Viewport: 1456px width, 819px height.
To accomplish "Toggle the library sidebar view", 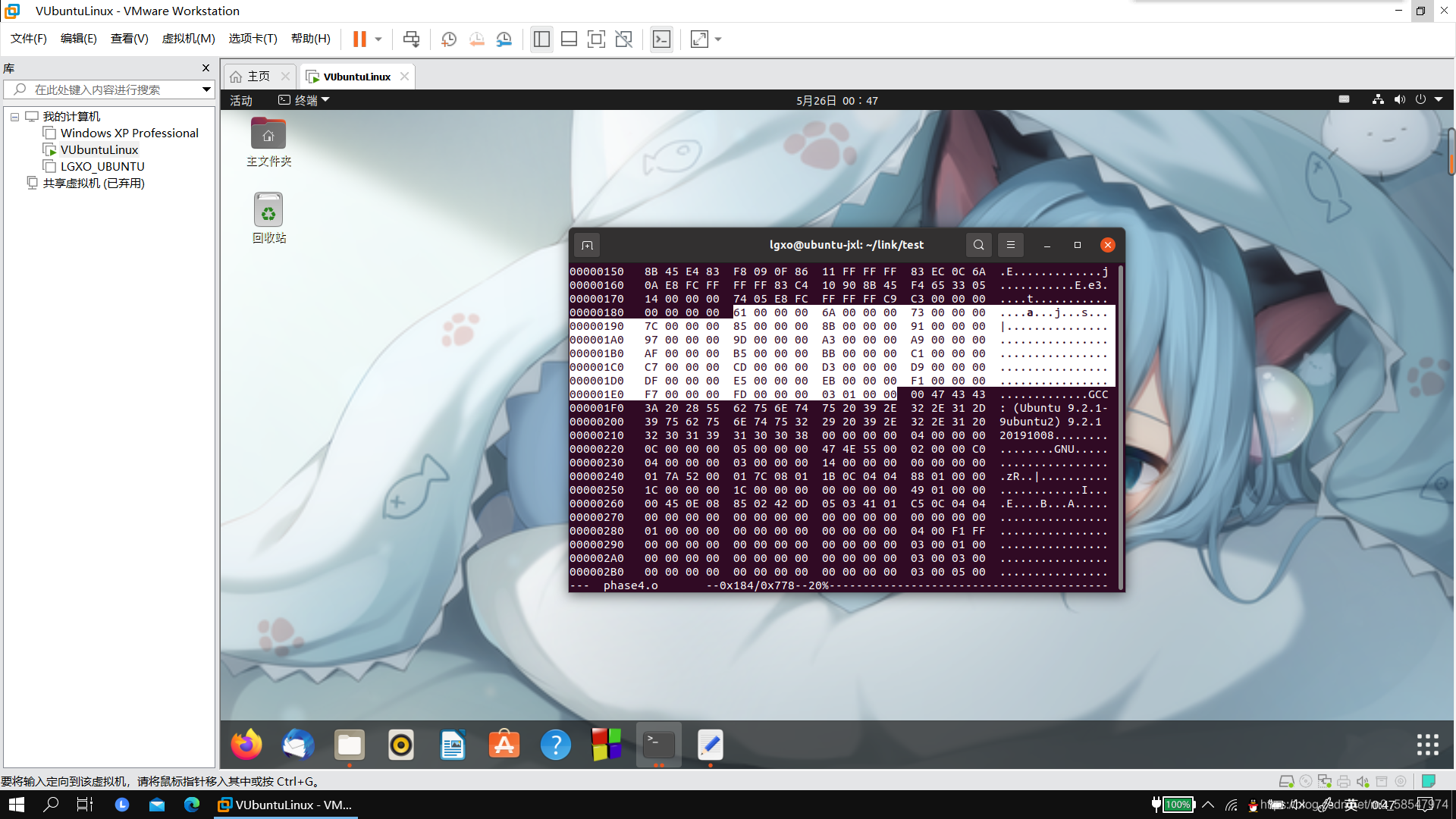I will pos(541,39).
